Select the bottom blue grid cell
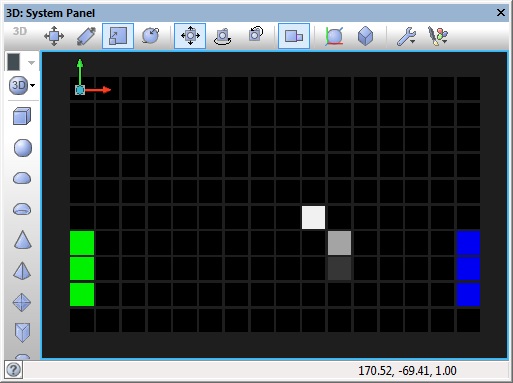 (469, 294)
